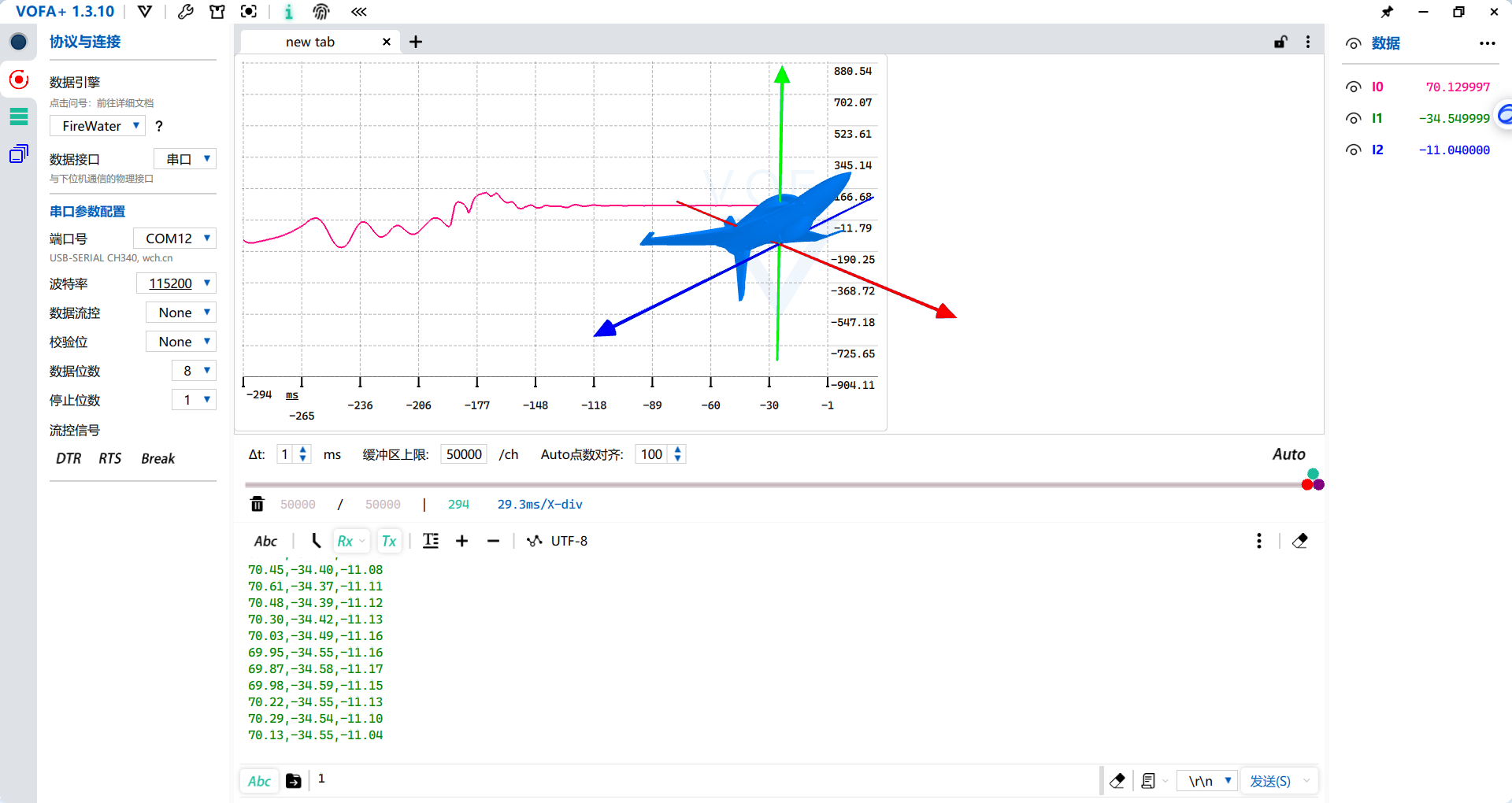
Task: Open the 115200 baud rate dropdown
Action: [x=176, y=283]
